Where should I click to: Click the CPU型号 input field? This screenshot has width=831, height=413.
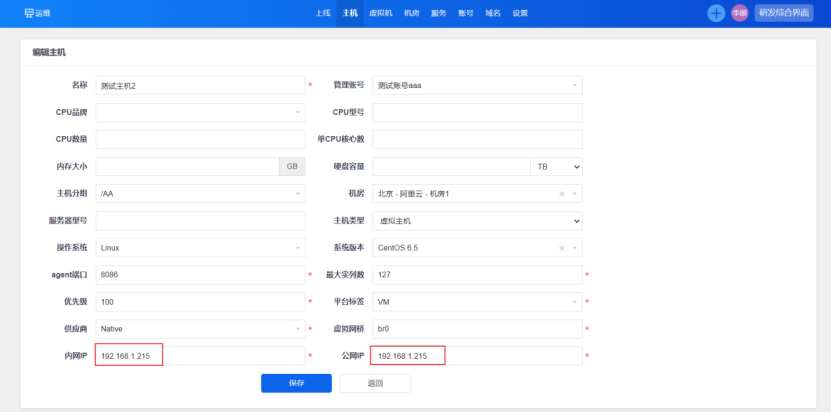pos(478,112)
